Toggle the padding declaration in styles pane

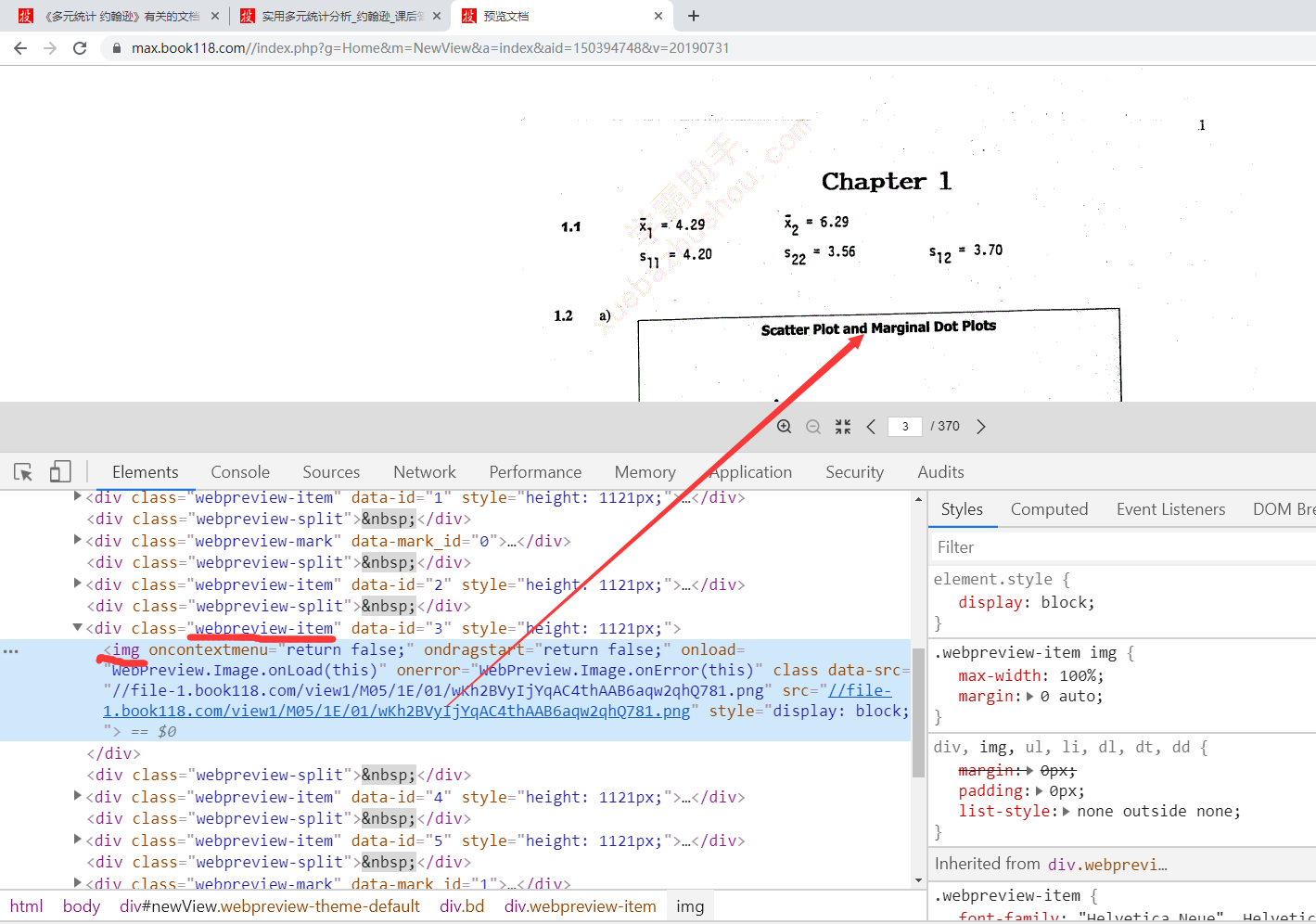[991, 790]
